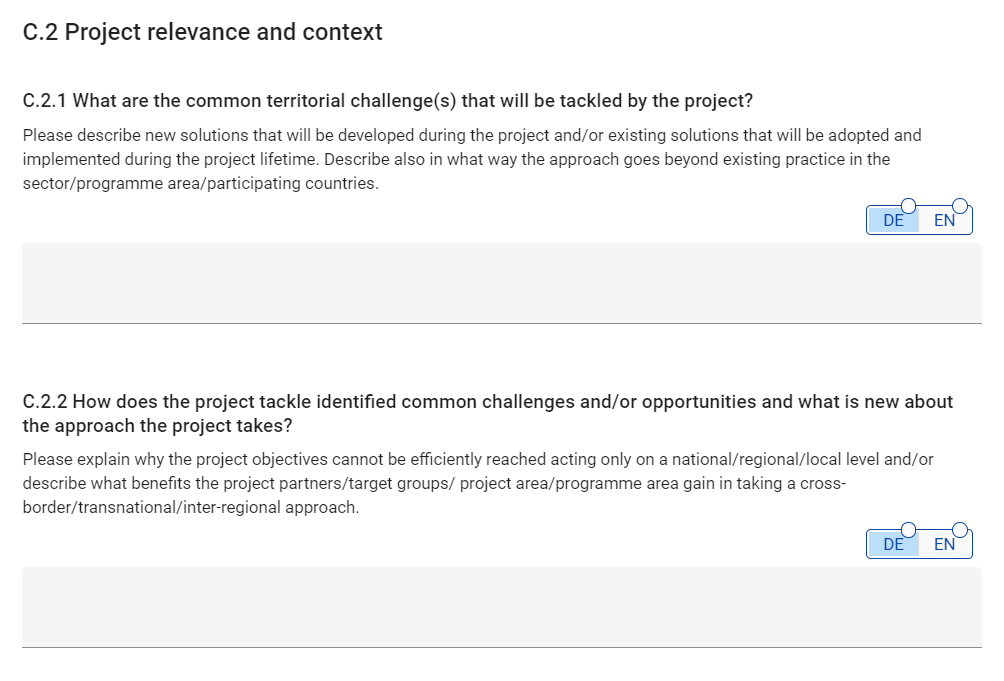The image size is (1004, 681).
Task: Switch C.2.1 field language to EN
Action: click(944, 221)
